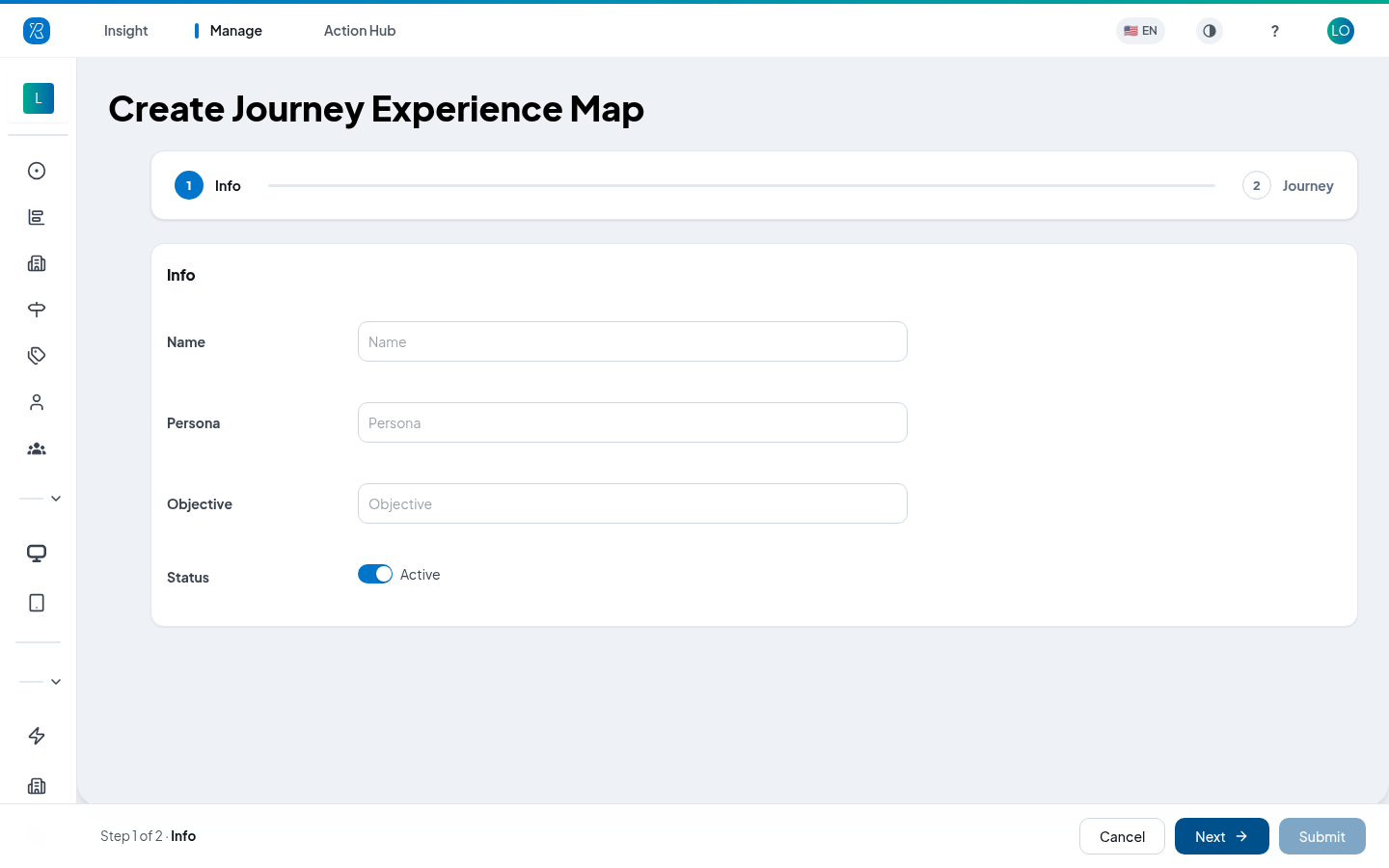Open the L workspace avatar in the sidebar

click(x=39, y=98)
